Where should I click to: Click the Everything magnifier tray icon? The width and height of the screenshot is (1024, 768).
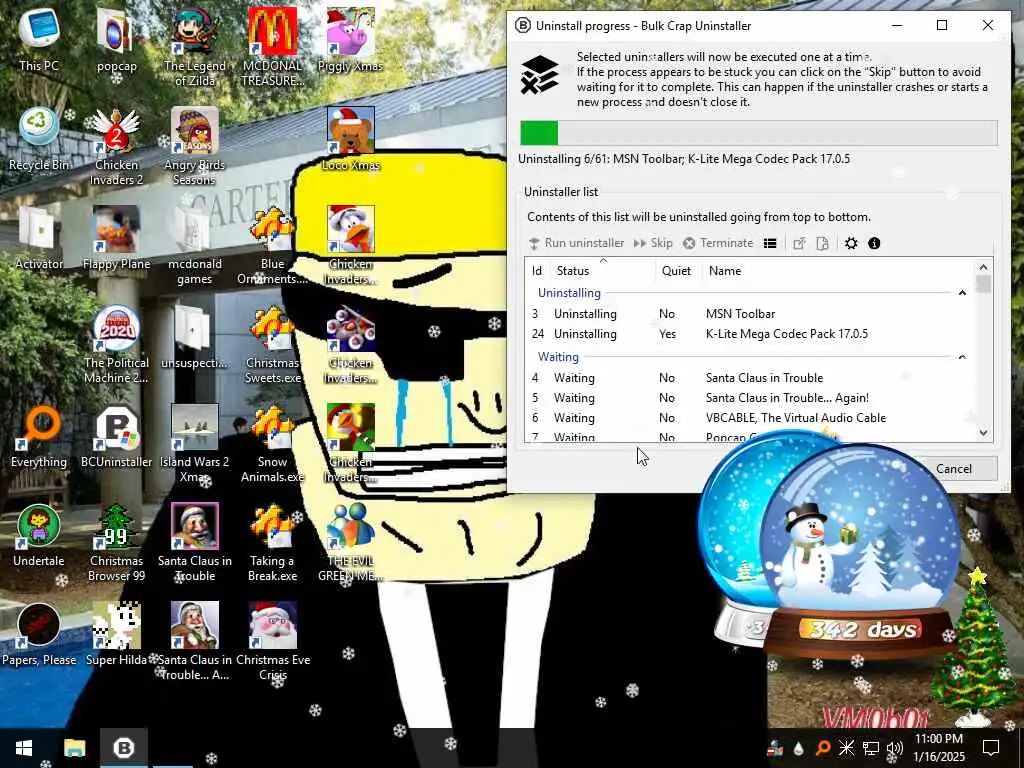(823, 748)
